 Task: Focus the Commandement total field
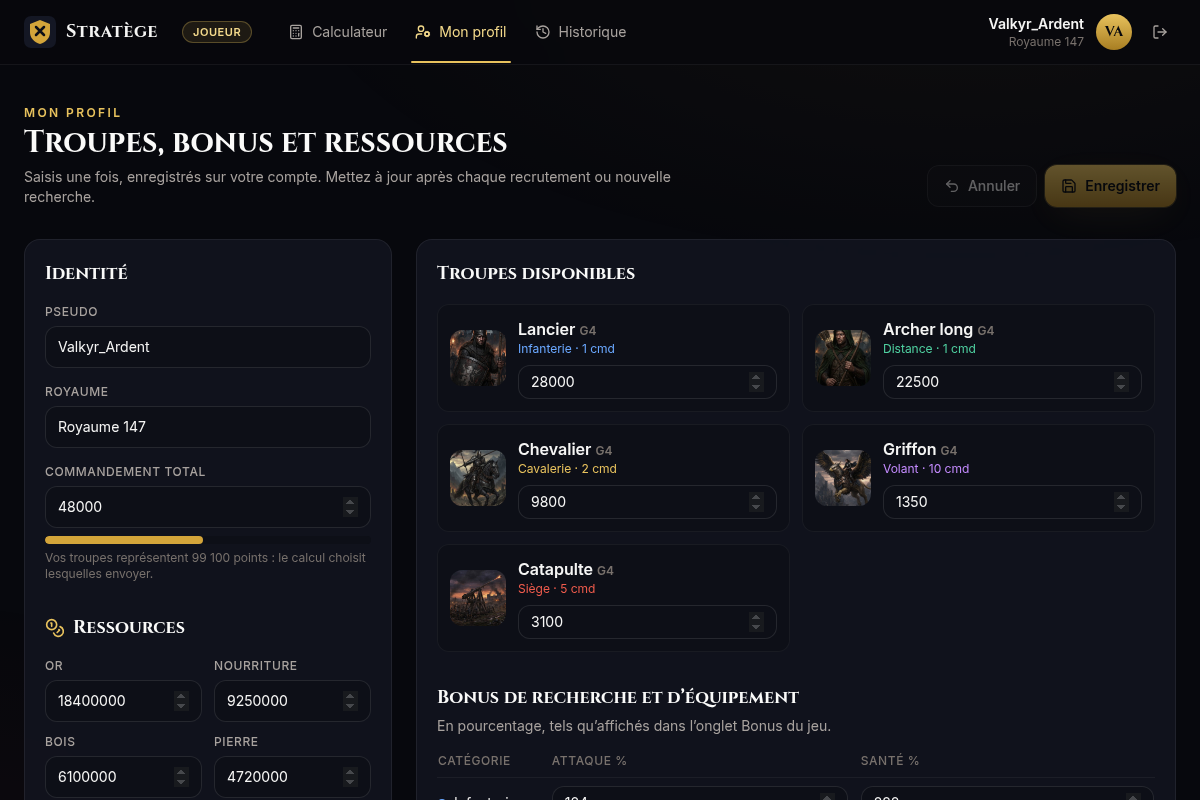208,507
